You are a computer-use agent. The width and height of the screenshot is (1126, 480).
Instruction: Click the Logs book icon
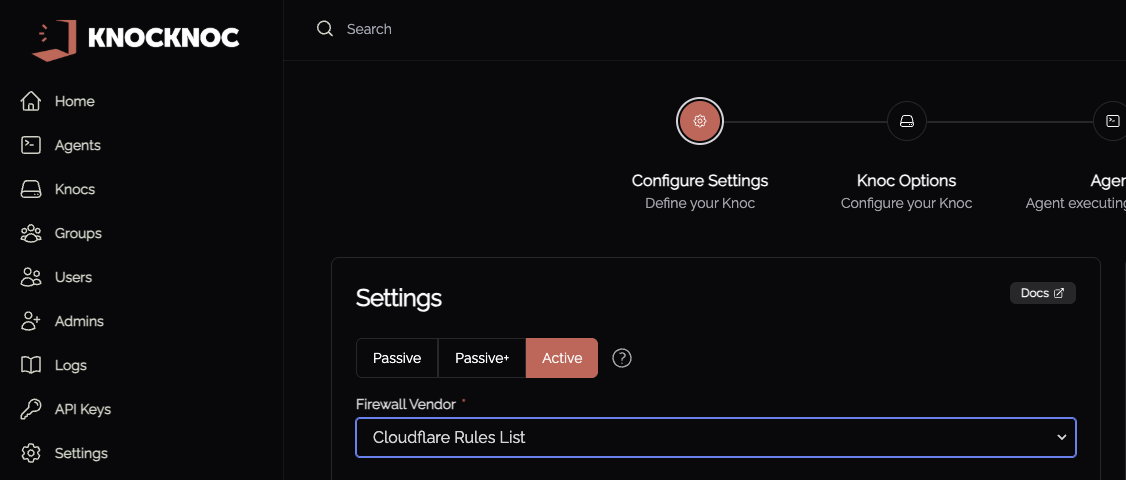31,365
